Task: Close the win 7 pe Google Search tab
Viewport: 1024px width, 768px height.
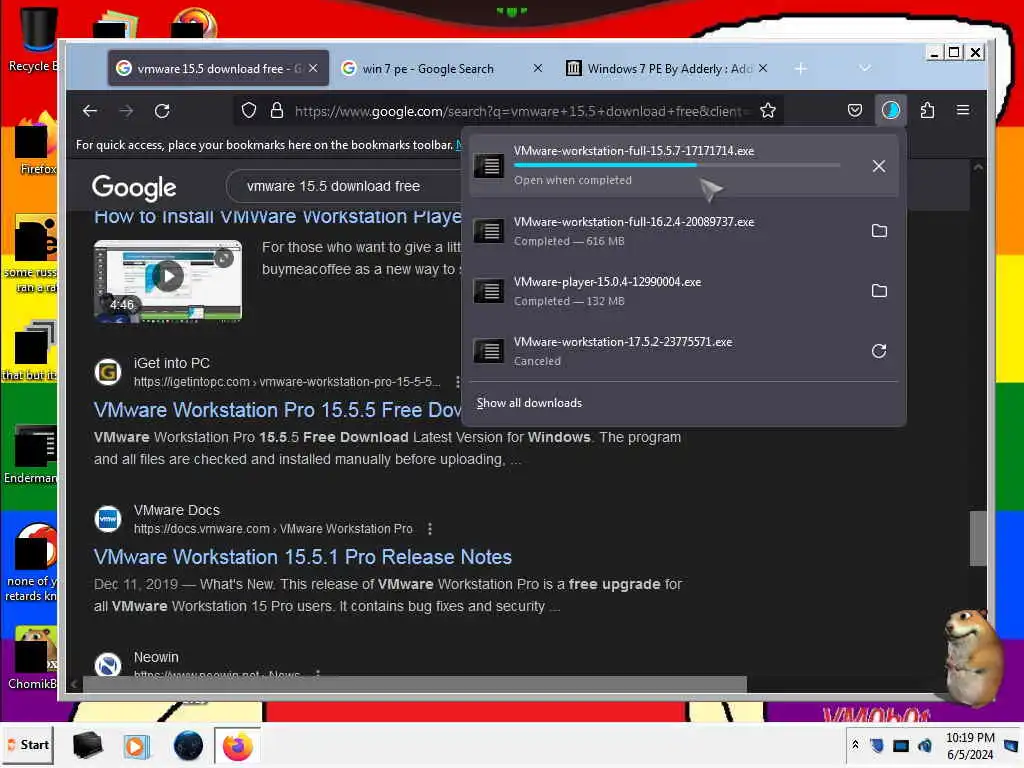Action: (537, 69)
